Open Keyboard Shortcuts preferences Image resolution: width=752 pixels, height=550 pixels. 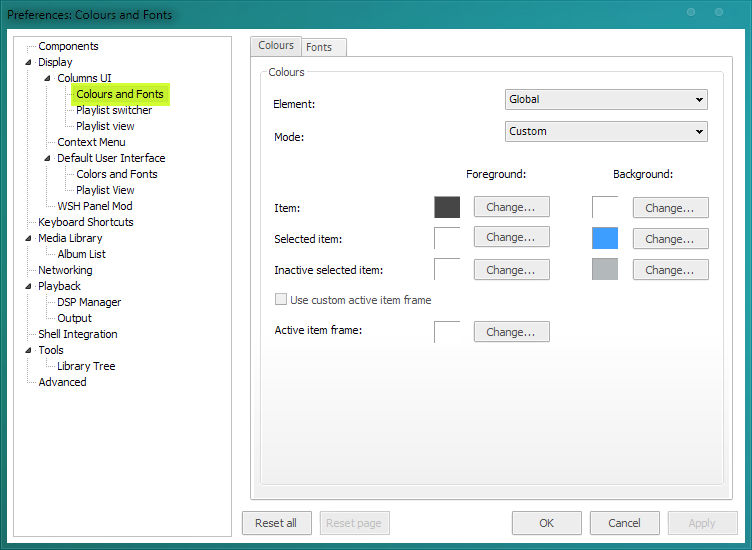click(x=86, y=222)
